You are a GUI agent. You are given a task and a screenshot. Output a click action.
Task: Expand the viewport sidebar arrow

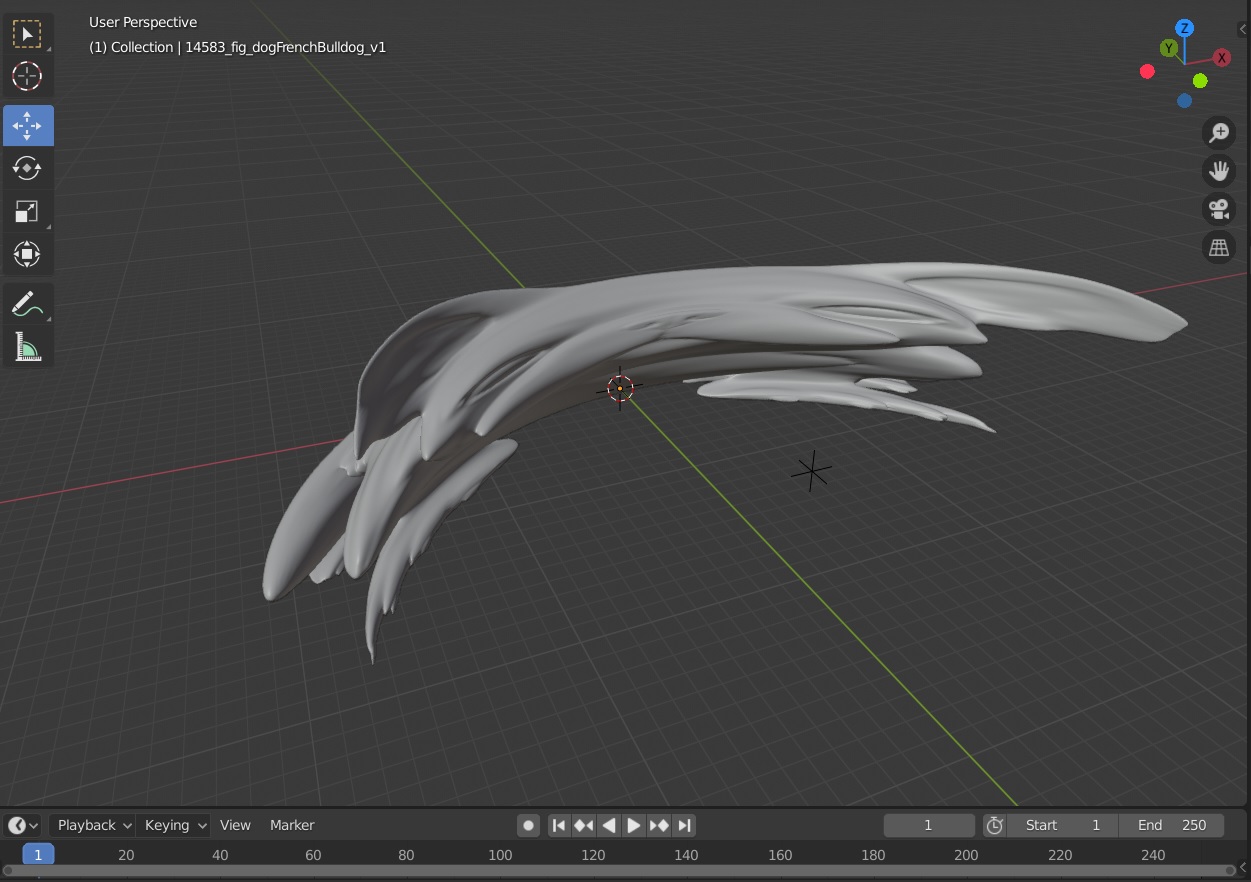[1244, 30]
